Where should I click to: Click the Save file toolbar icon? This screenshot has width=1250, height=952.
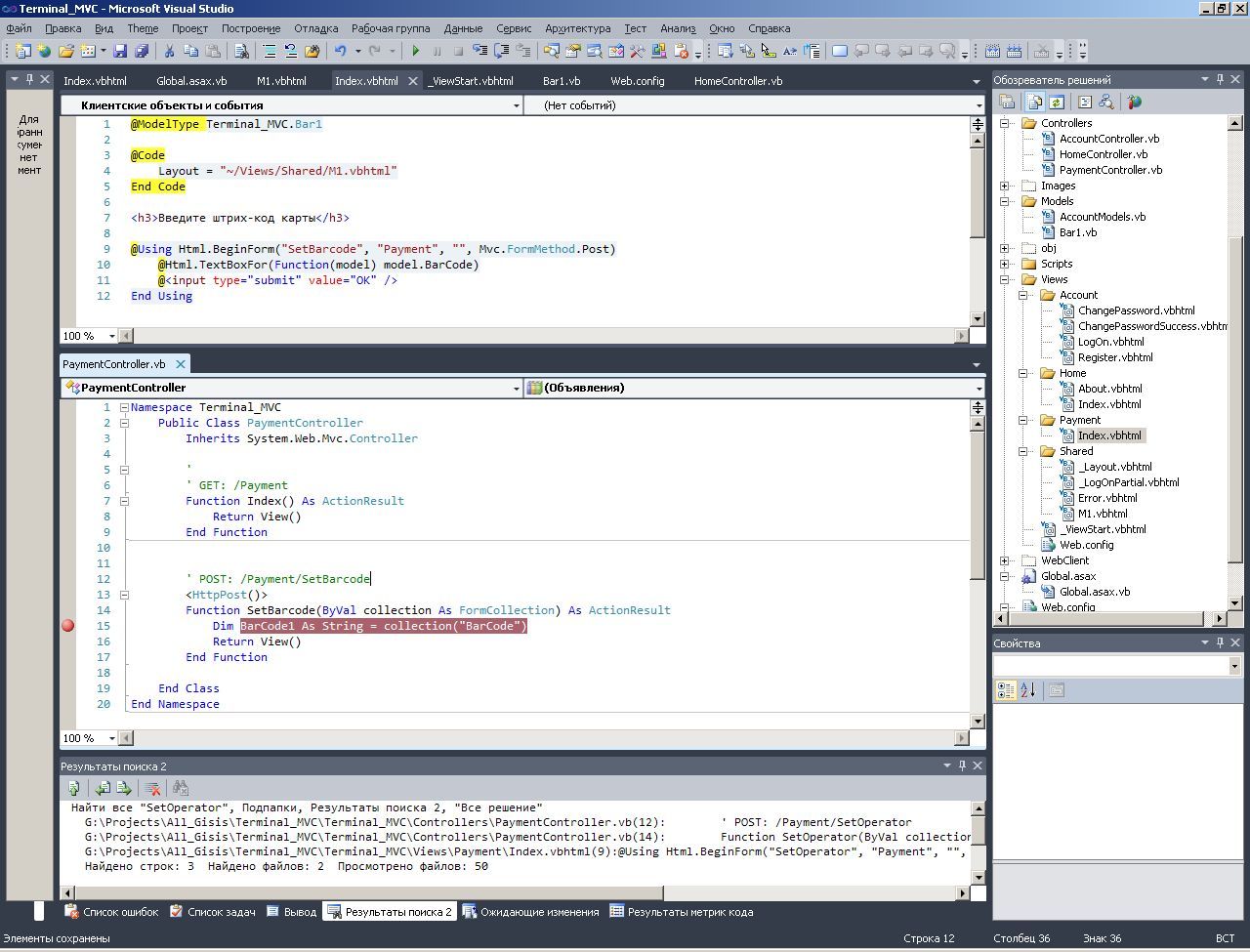coord(120,51)
